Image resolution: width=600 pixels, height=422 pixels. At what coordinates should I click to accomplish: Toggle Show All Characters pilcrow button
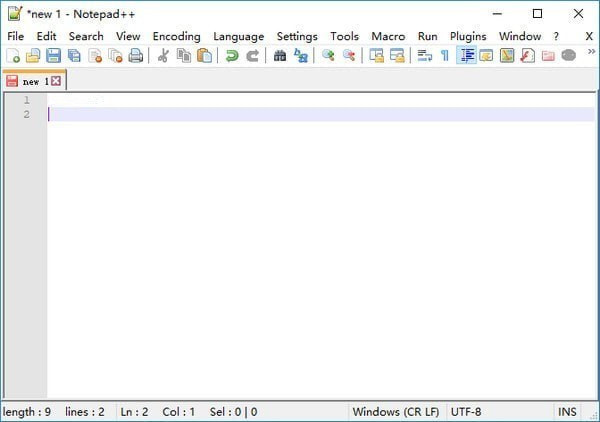coord(445,56)
